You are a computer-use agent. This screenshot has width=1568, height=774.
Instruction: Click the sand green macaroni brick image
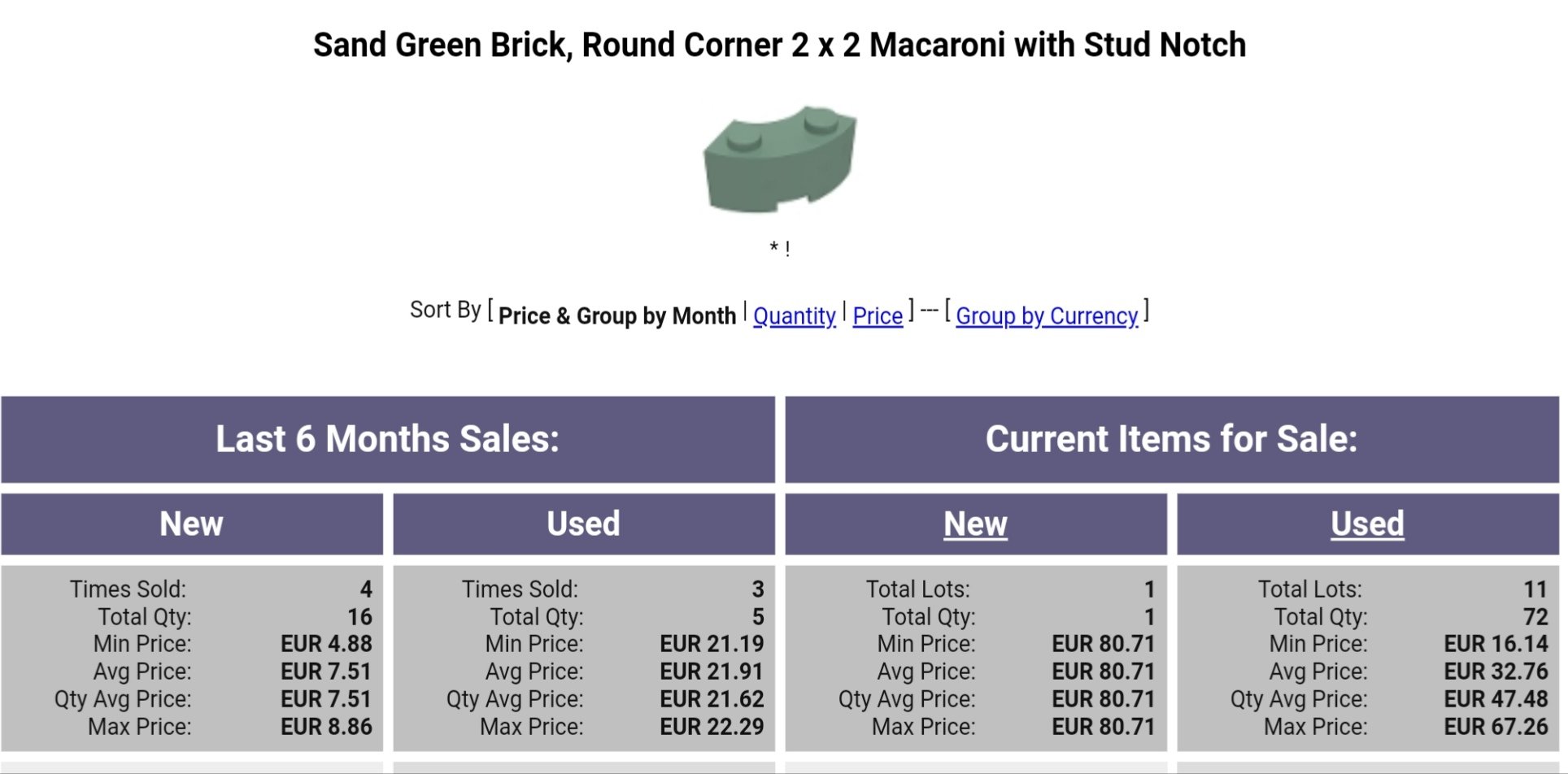(779, 159)
